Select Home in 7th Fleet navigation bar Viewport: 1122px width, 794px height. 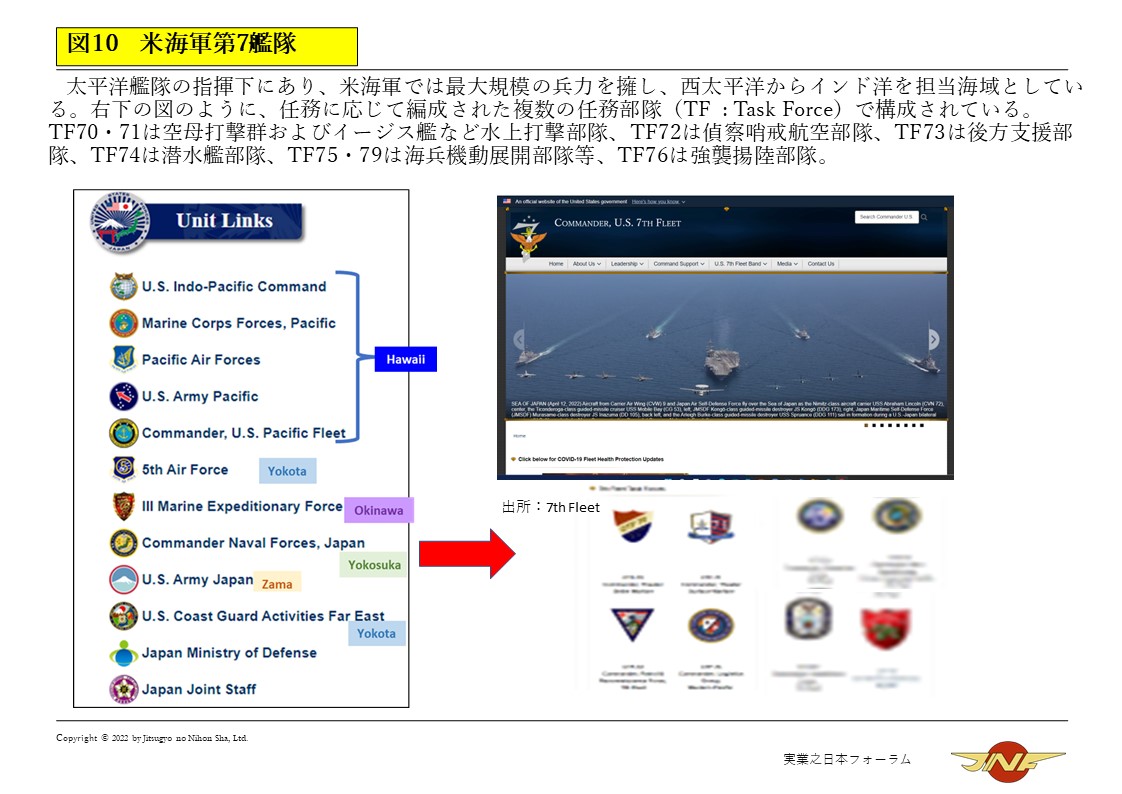tap(556, 264)
